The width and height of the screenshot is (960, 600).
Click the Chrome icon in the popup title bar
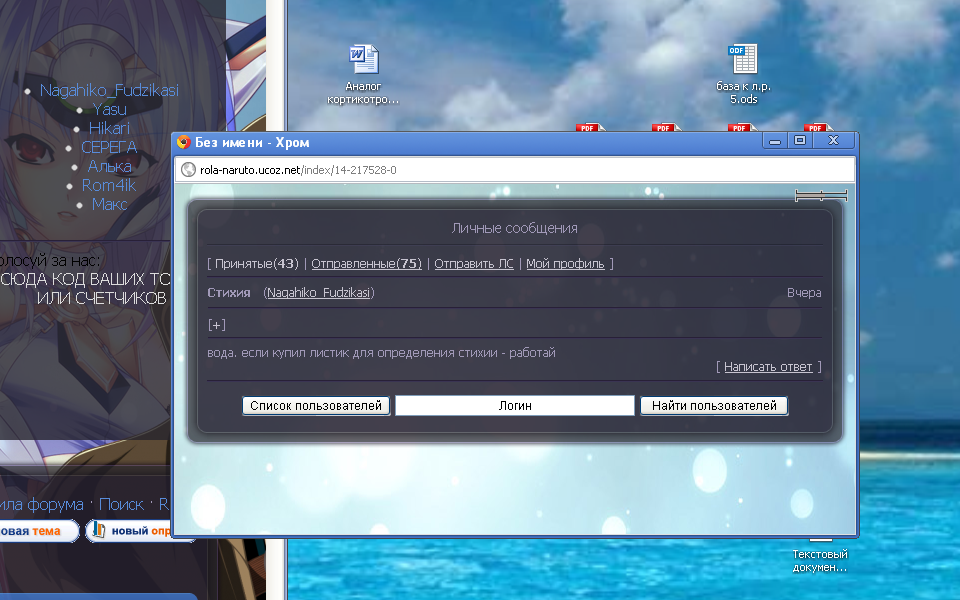[184, 143]
